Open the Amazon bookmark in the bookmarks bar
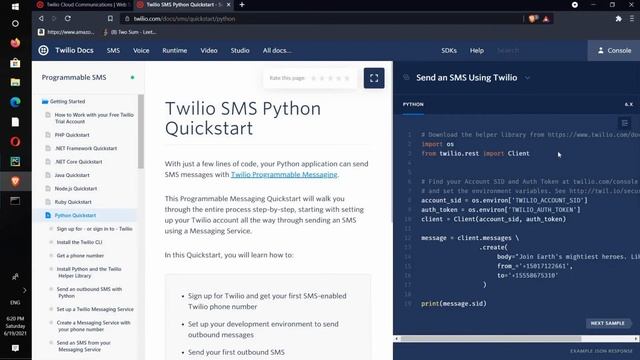 pyautogui.click(x=66, y=32)
